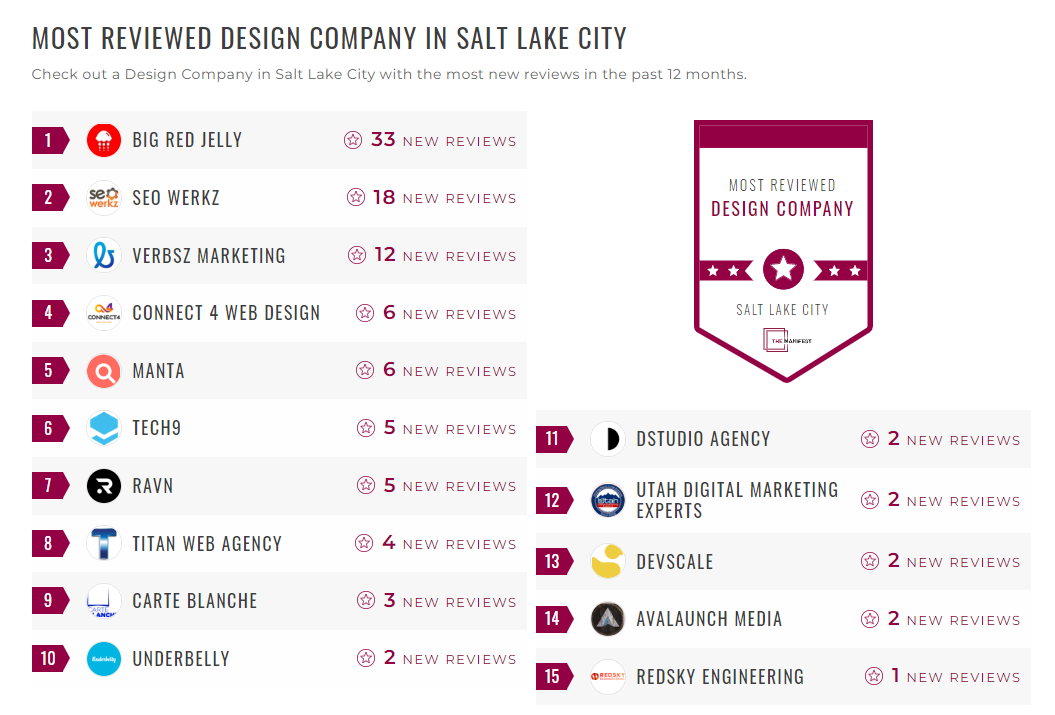Click the Underbelly logo icon
The width and height of the screenshot is (1055, 715).
pyautogui.click(x=103, y=658)
